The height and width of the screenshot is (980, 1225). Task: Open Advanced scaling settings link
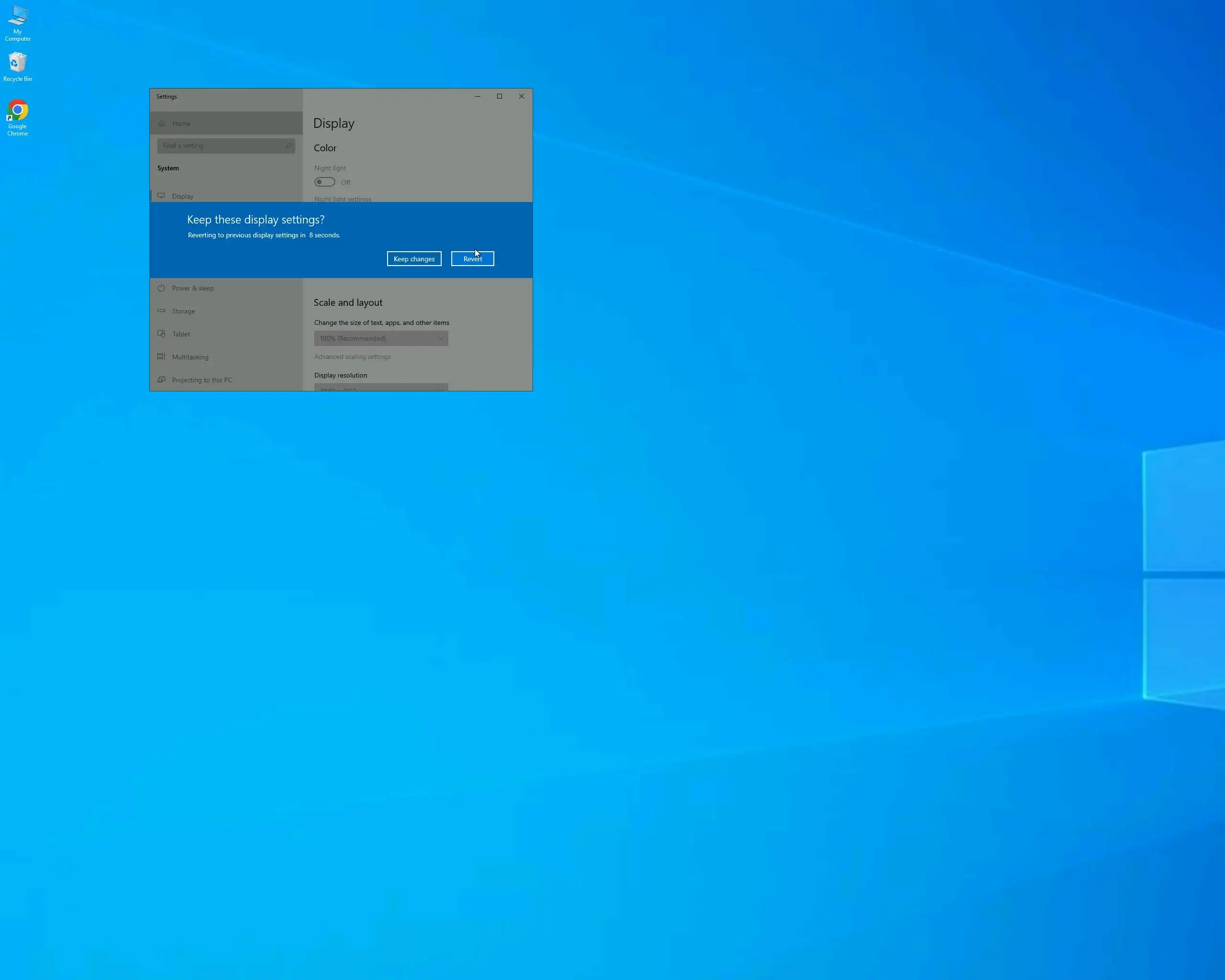coord(352,357)
